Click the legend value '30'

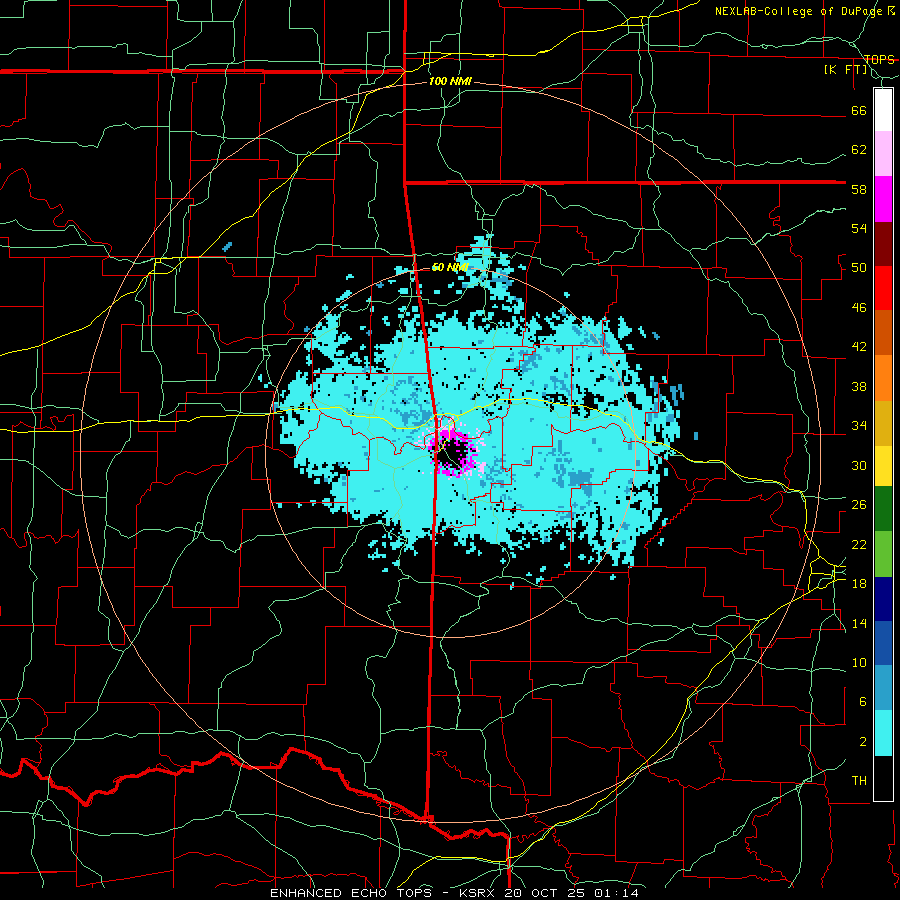point(859,465)
